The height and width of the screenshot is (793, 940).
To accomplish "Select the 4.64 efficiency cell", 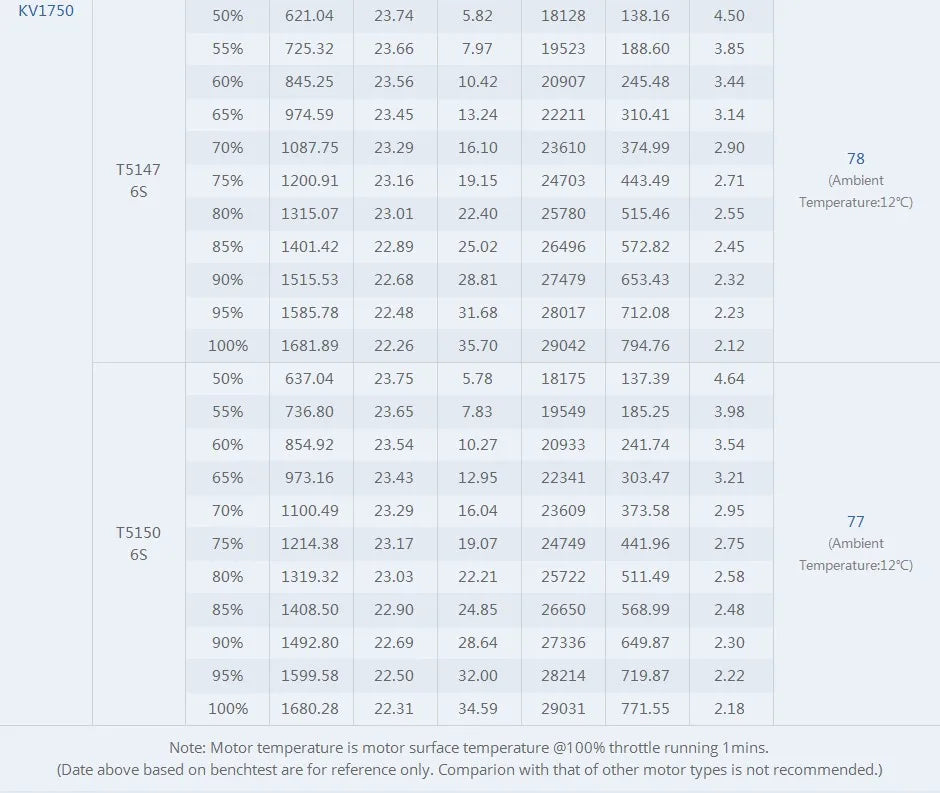I will (729, 379).
